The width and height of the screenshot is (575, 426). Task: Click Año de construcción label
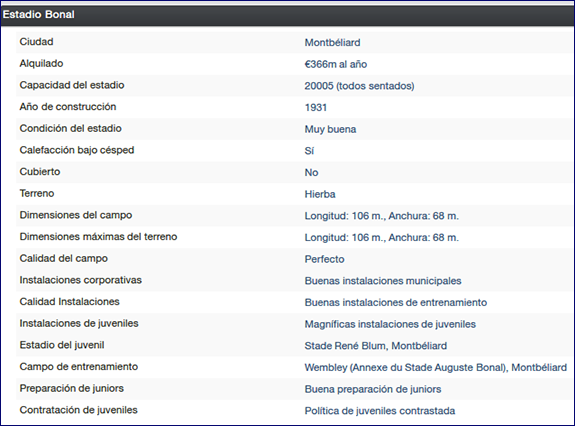pyautogui.click(x=68, y=107)
